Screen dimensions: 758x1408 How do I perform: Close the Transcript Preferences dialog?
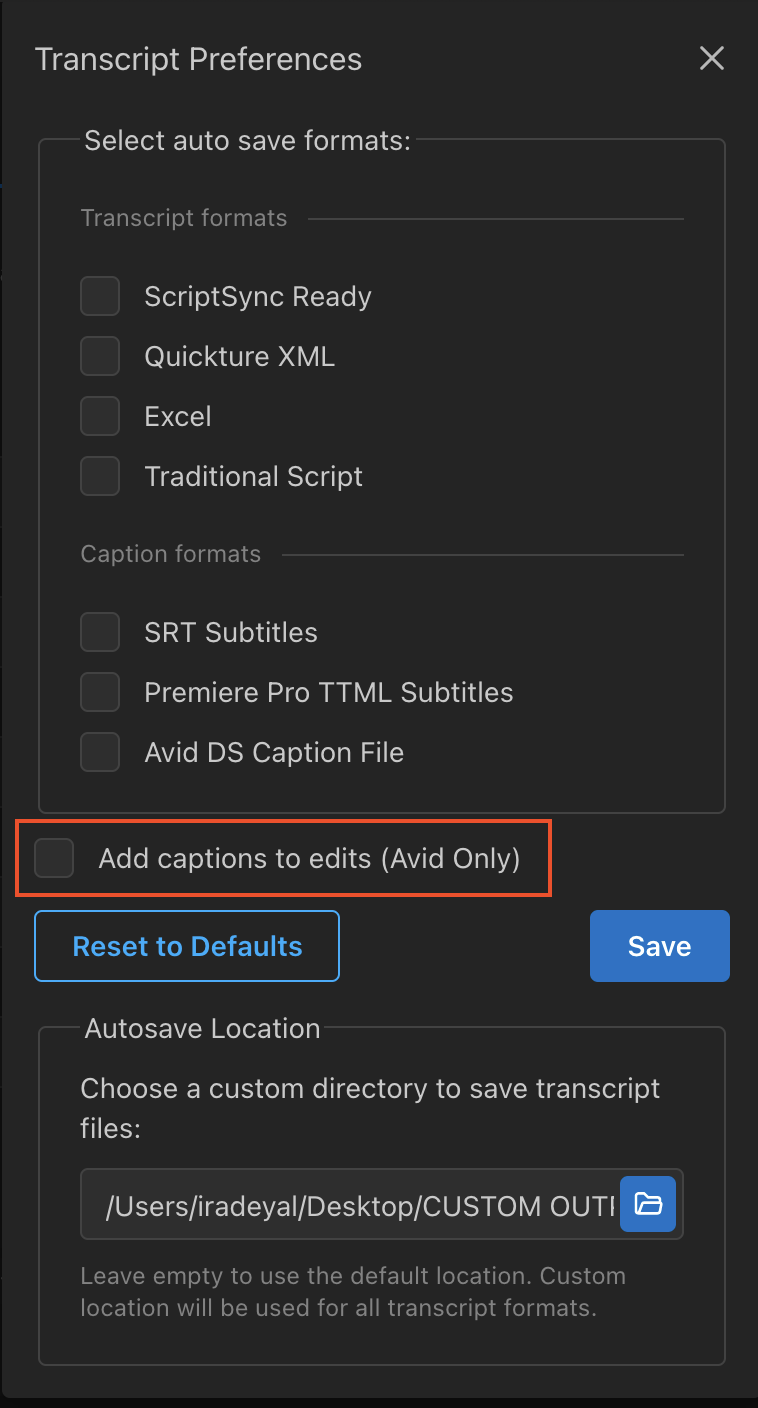(x=711, y=59)
